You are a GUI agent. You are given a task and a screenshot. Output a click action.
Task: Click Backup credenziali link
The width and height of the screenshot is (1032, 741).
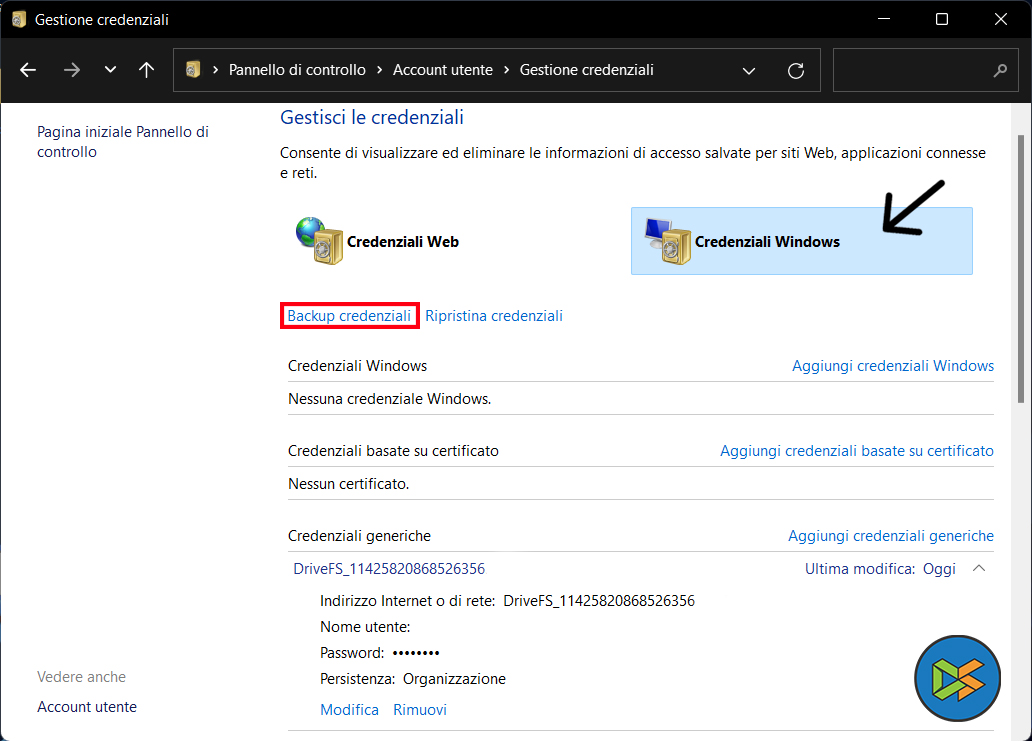point(348,316)
